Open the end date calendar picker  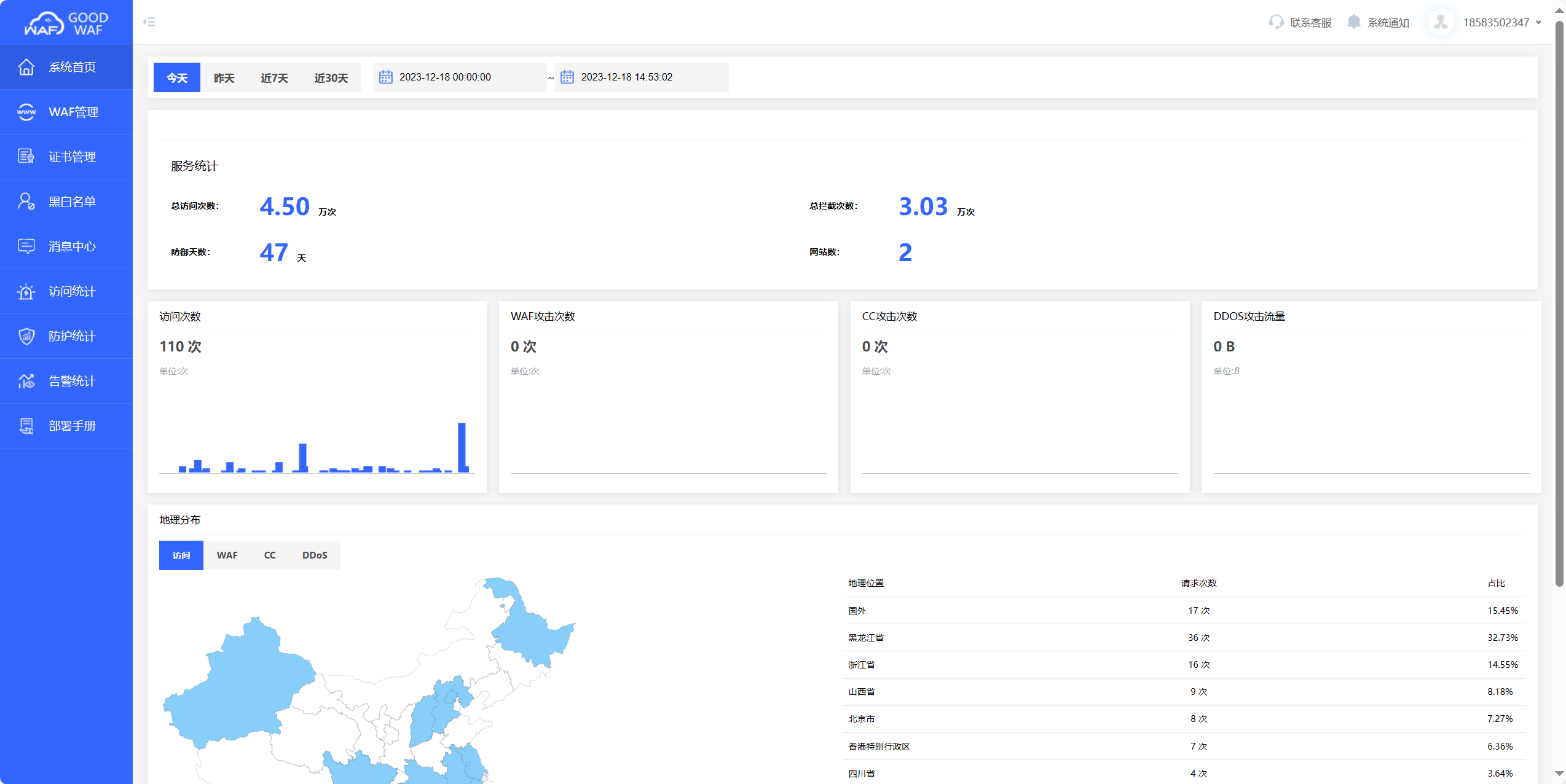[x=567, y=77]
